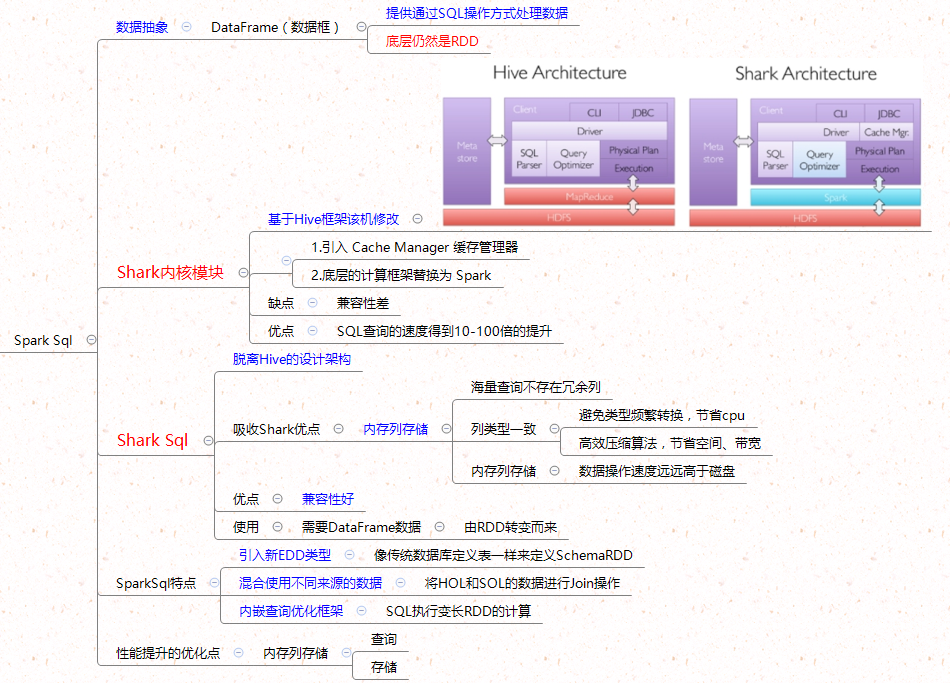The image size is (950, 683).
Task: Select the red 底层仍然是RDD node
Action: coord(432,41)
